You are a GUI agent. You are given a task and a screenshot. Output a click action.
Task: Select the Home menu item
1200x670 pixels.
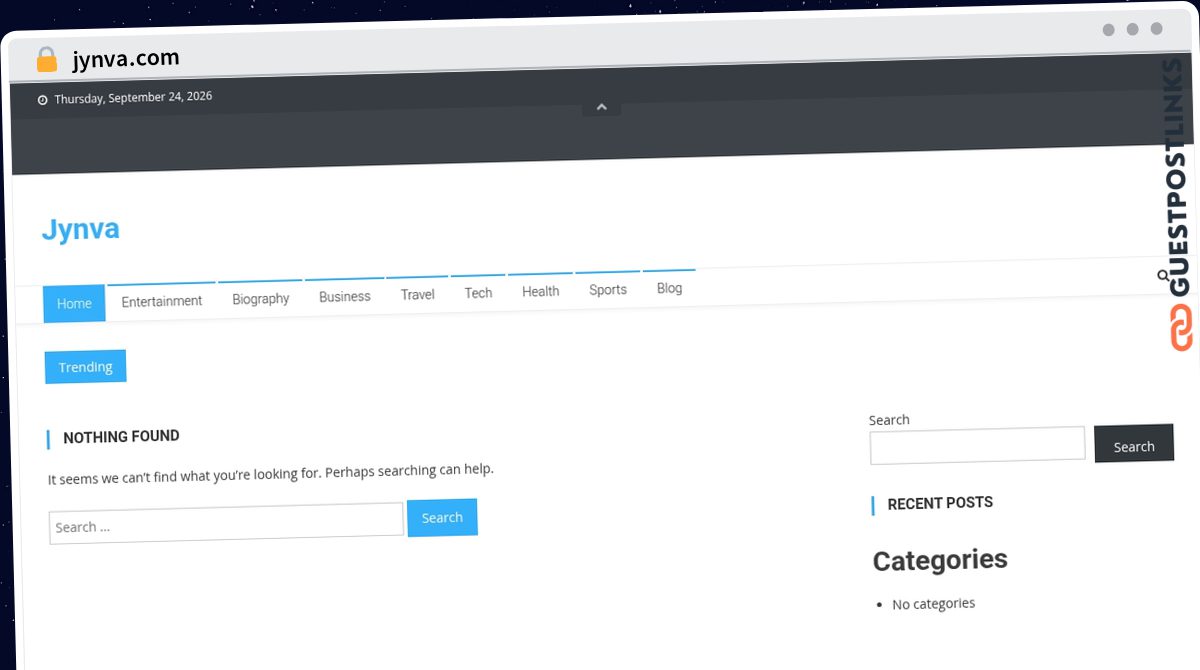[74, 303]
